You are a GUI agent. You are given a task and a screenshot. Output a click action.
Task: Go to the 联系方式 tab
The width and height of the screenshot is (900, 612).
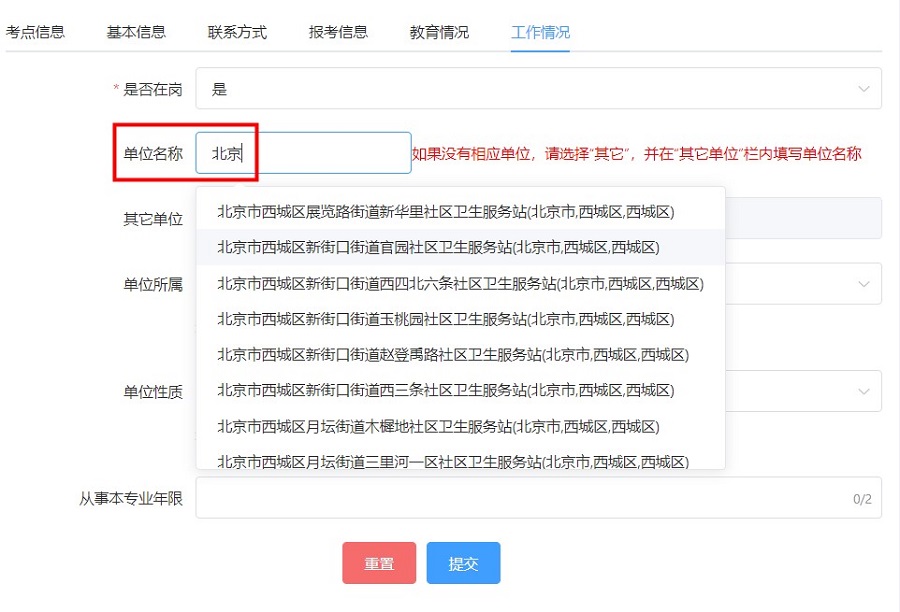(237, 32)
